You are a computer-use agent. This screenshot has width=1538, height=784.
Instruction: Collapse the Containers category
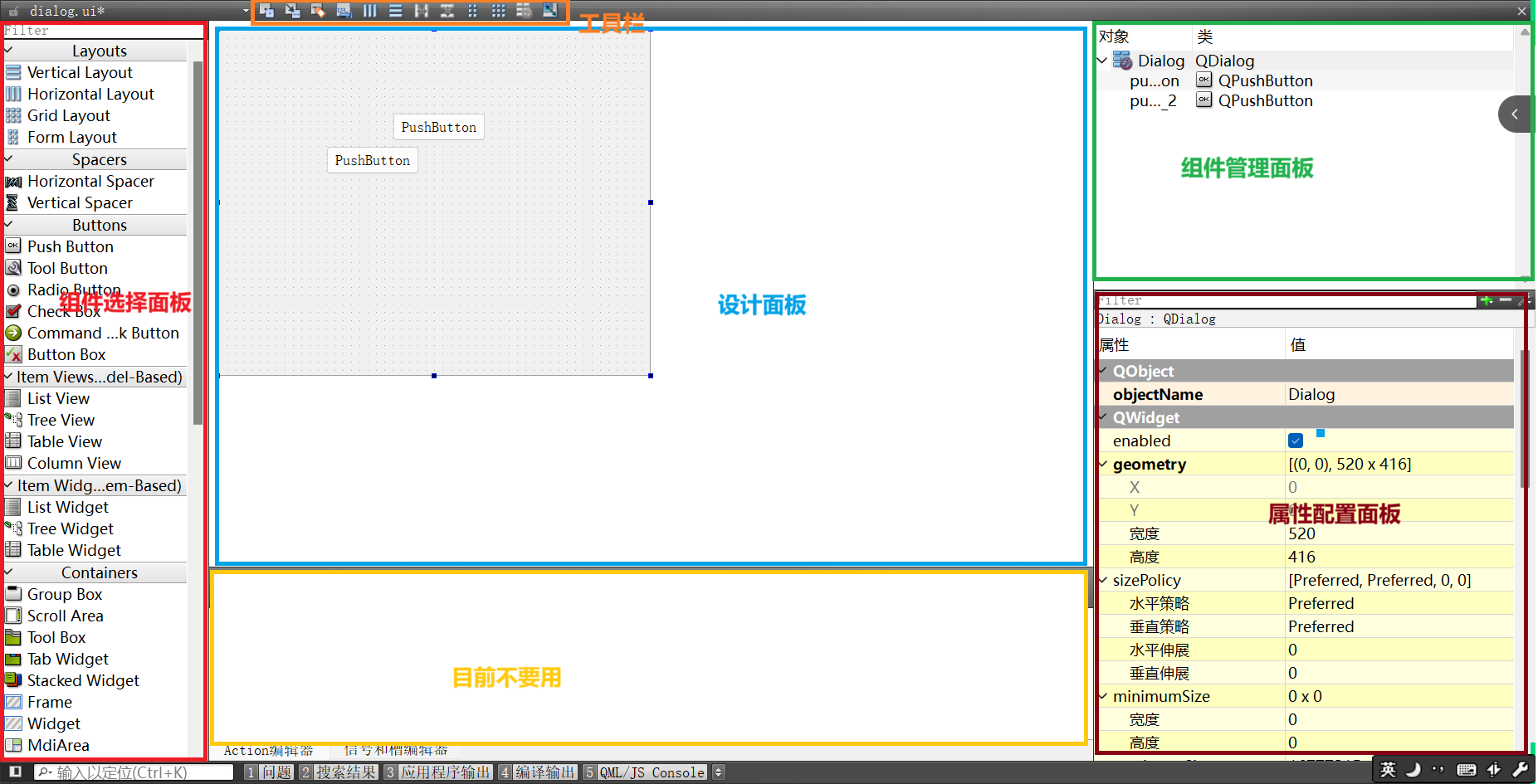tap(9, 572)
